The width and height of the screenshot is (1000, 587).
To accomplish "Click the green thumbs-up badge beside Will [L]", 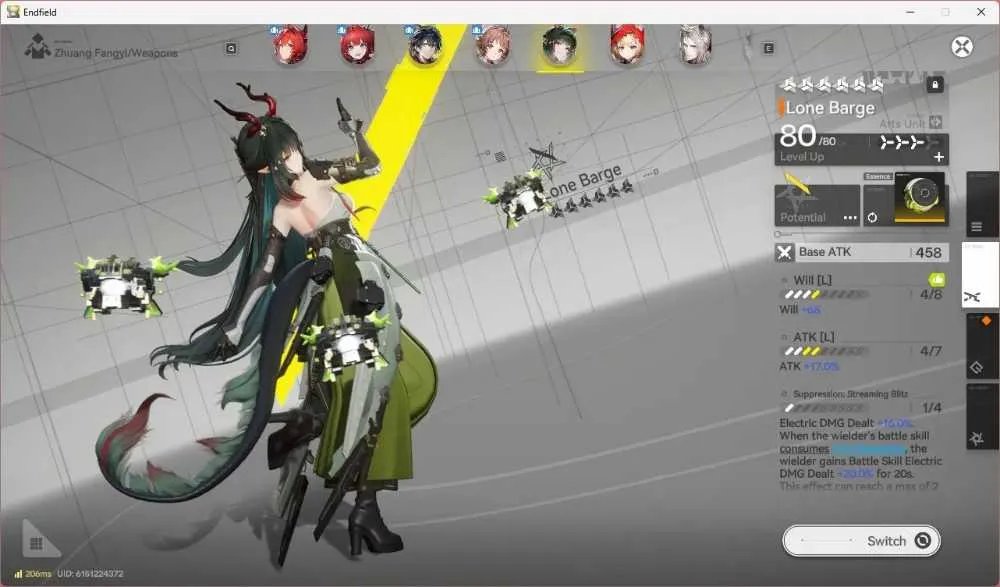I will coord(936,279).
